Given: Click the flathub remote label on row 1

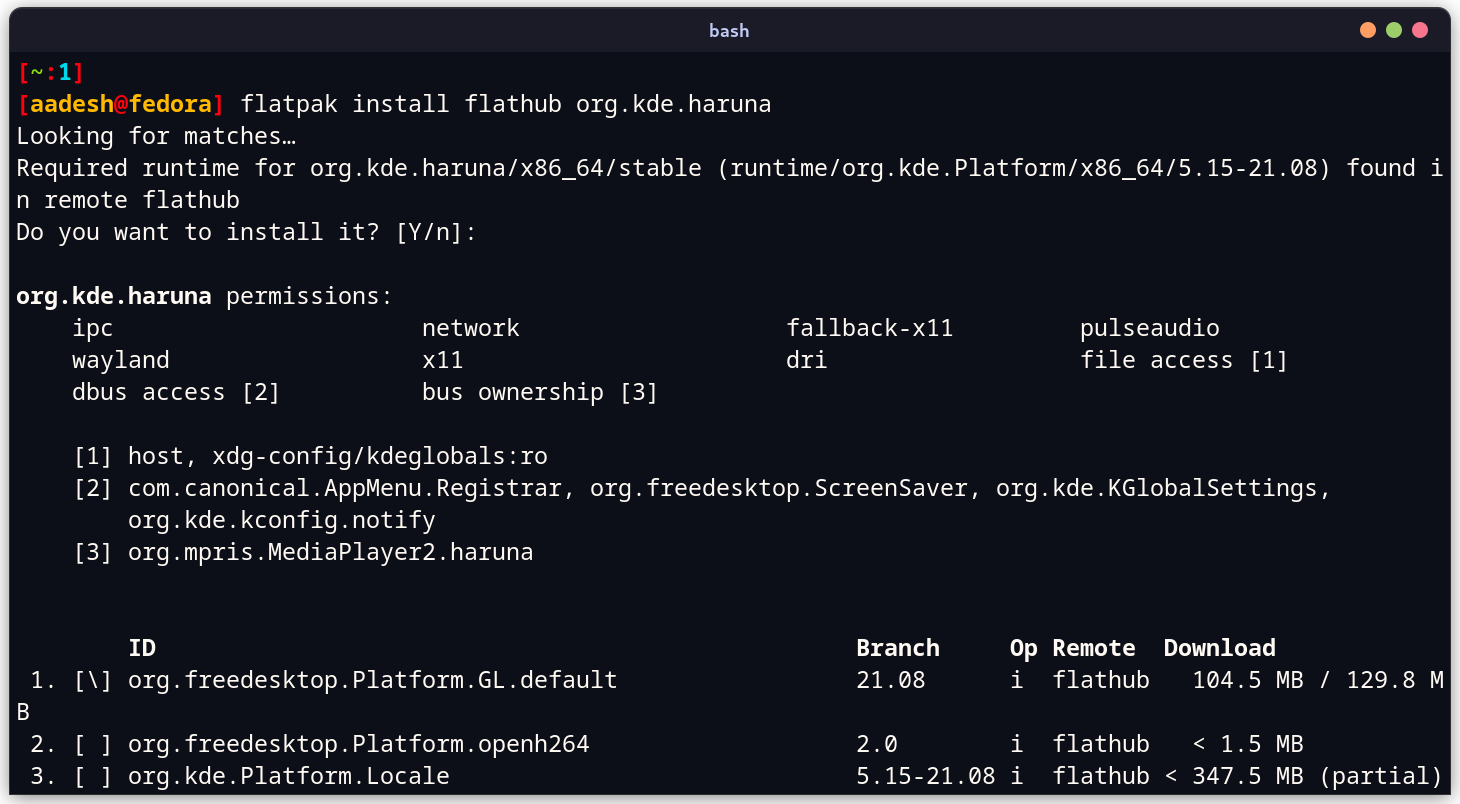Looking at the screenshot, I should tap(1101, 679).
